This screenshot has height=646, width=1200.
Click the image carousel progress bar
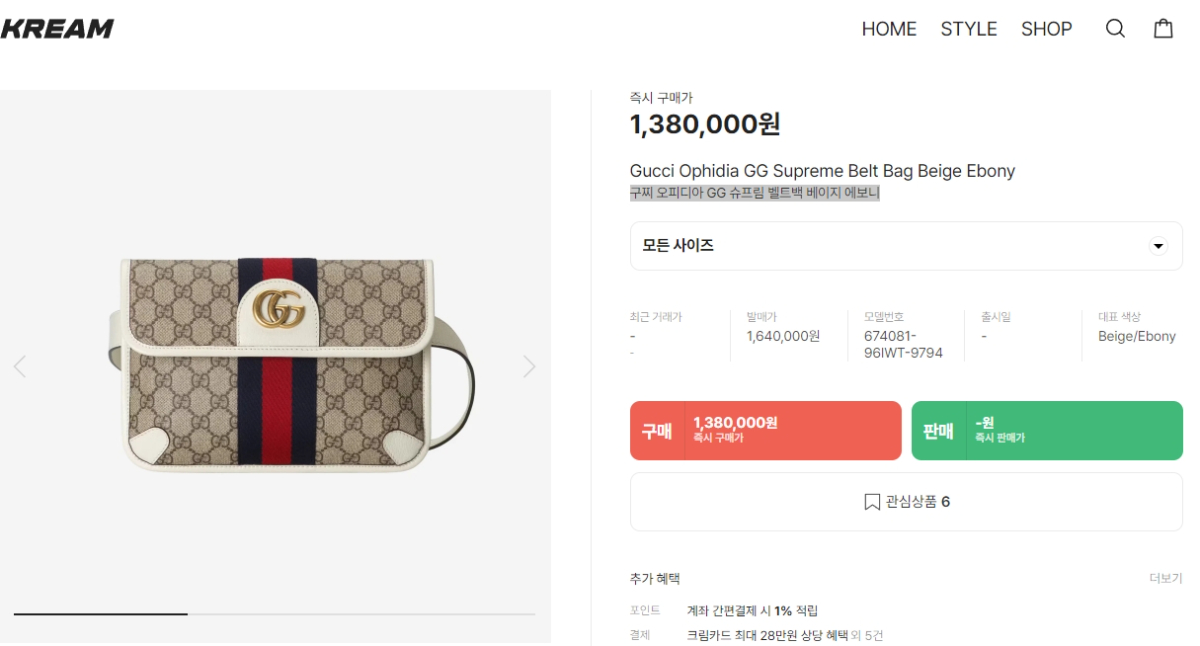click(274, 613)
